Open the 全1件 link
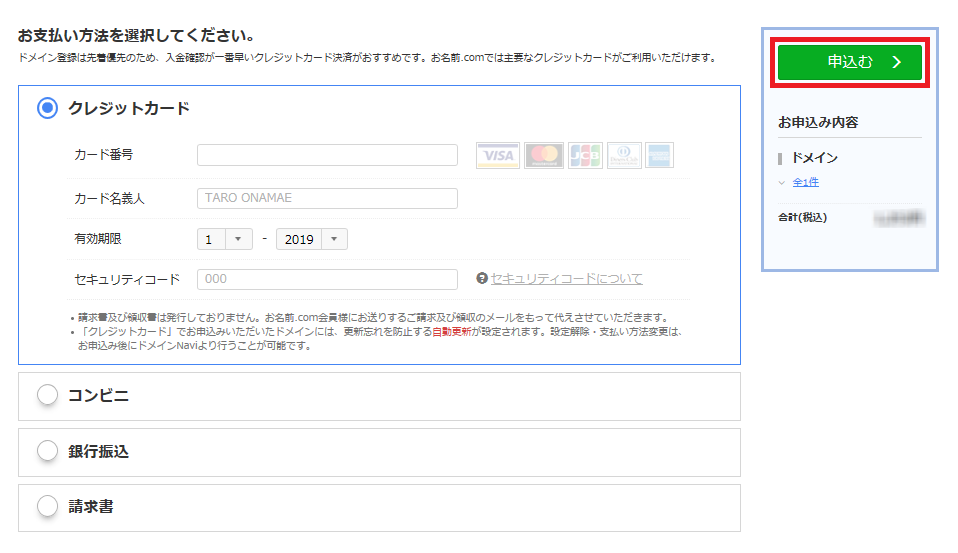Screen dimensions: 958x553 805,182
